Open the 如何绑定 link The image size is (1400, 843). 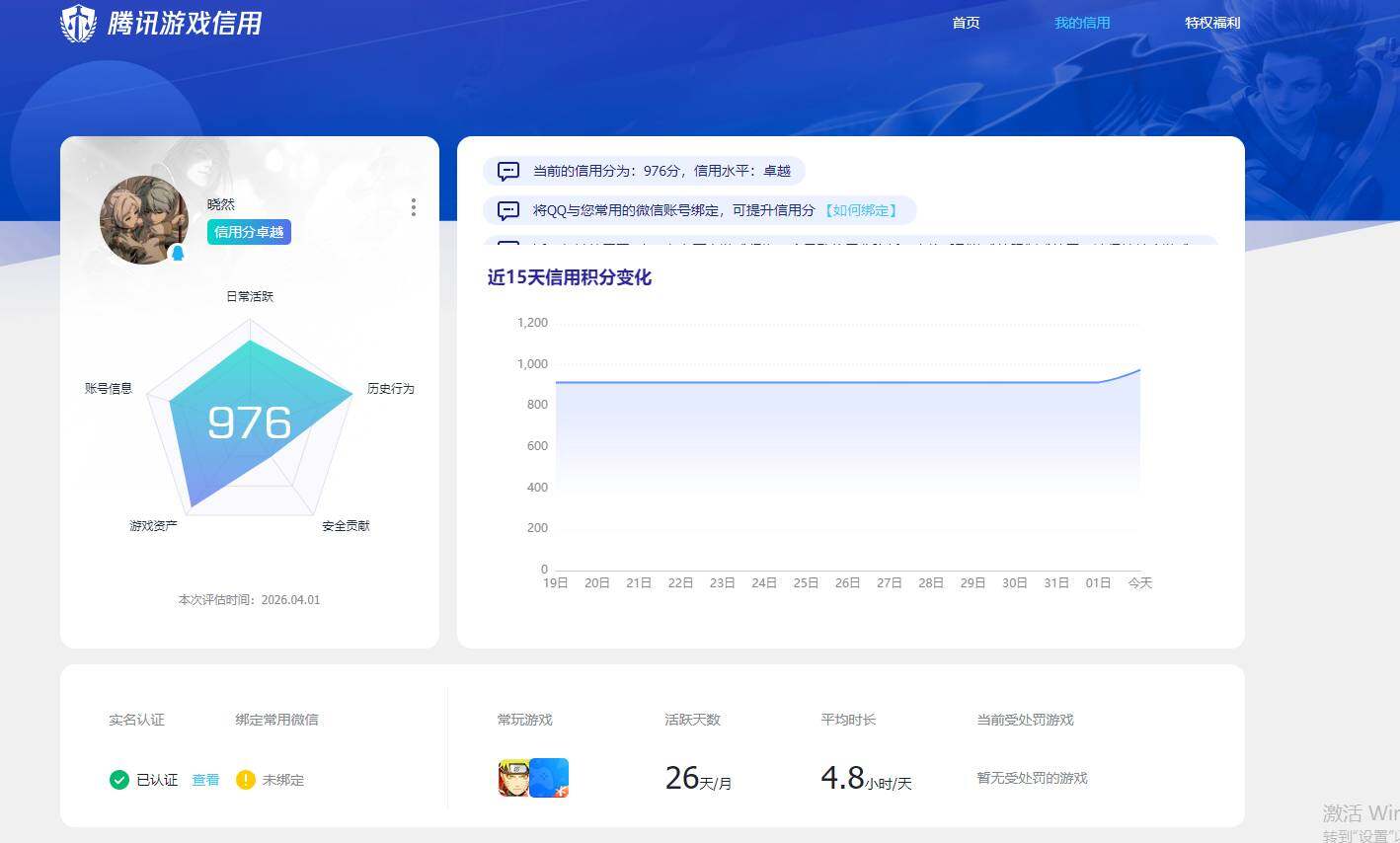(x=861, y=210)
